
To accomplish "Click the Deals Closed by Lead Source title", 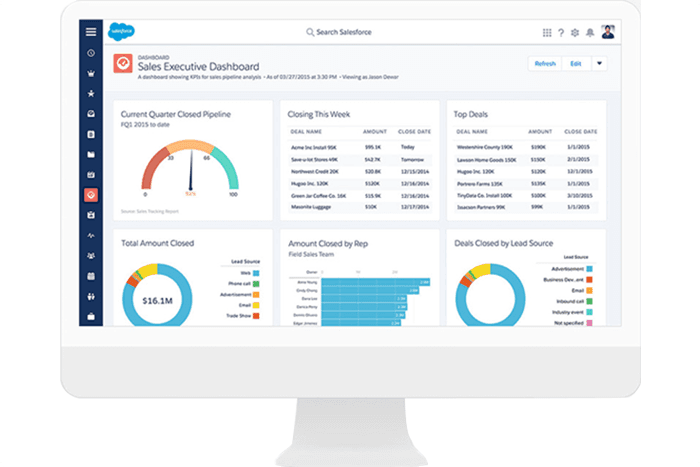I will click(504, 243).
